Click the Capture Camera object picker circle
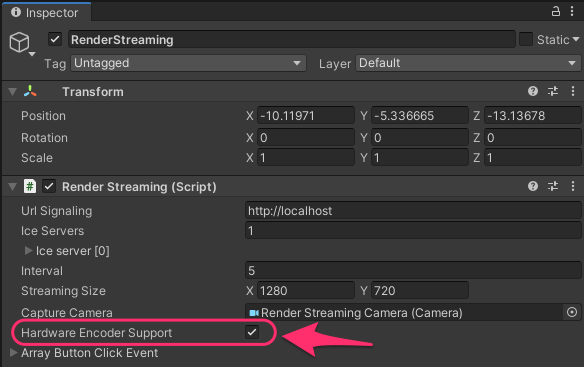584x367 pixels. [x=572, y=312]
